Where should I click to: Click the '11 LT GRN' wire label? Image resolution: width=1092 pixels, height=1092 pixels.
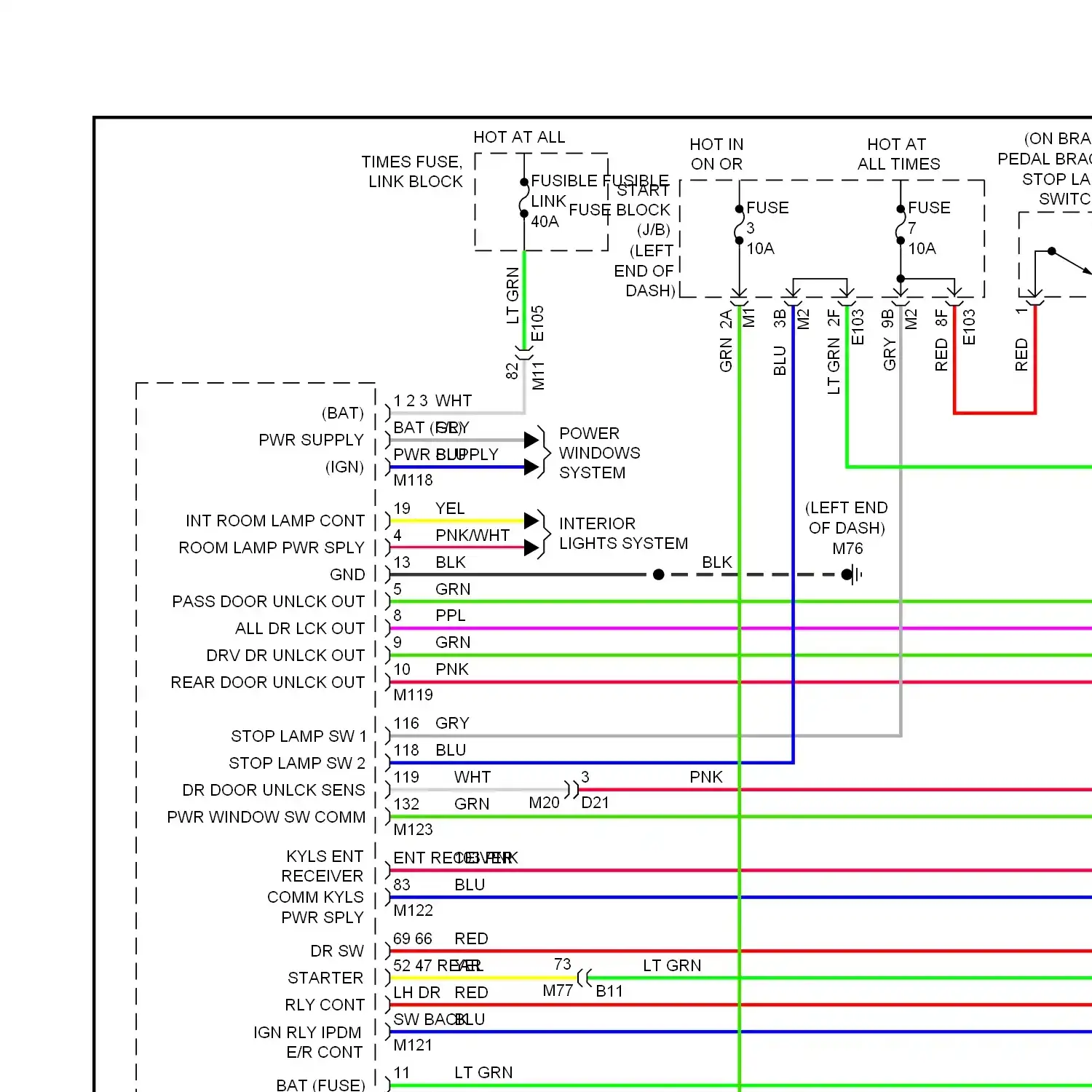pyautogui.click(x=453, y=1072)
